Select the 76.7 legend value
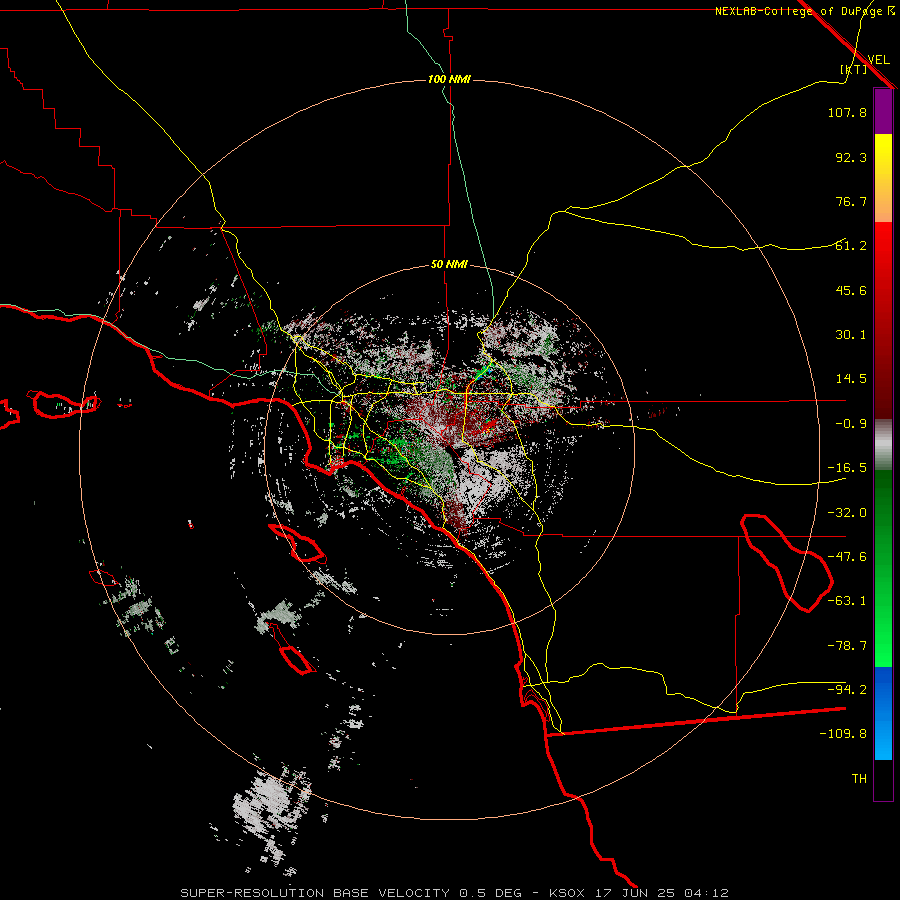The height and width of the screenshot is (900, 900). [x=851, y=201]
